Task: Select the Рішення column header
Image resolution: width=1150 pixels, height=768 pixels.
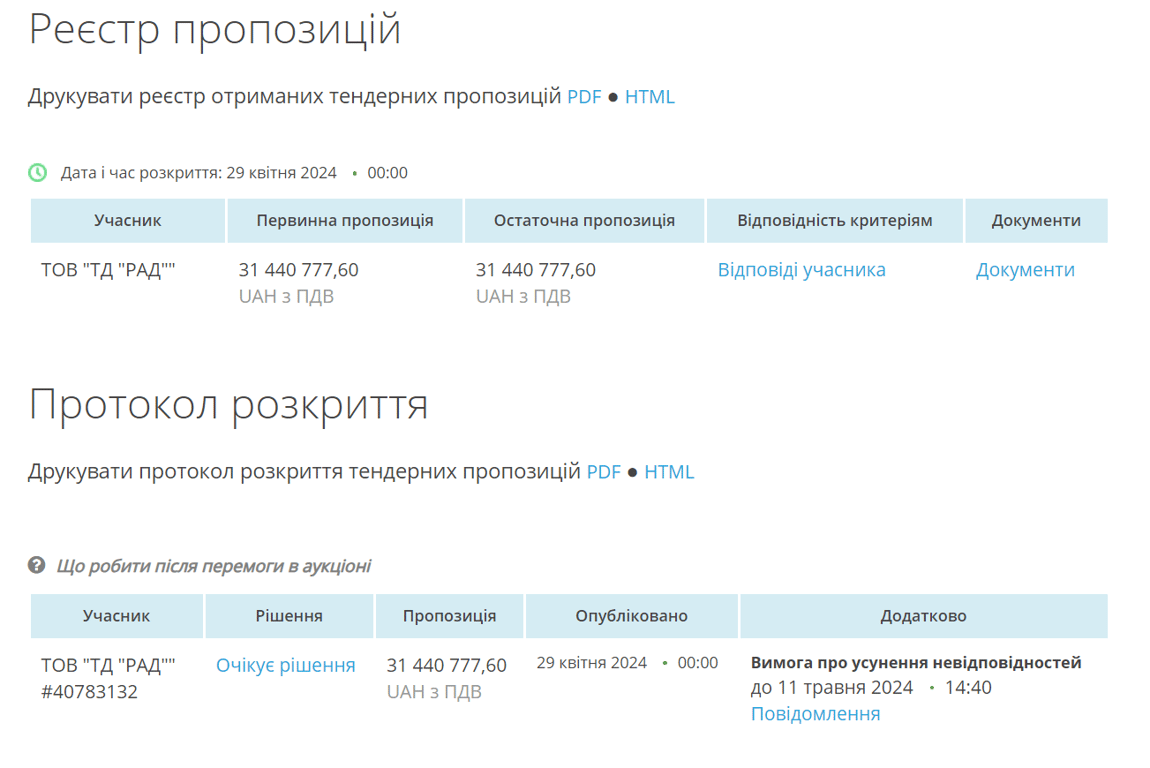Action: [288, 616]
